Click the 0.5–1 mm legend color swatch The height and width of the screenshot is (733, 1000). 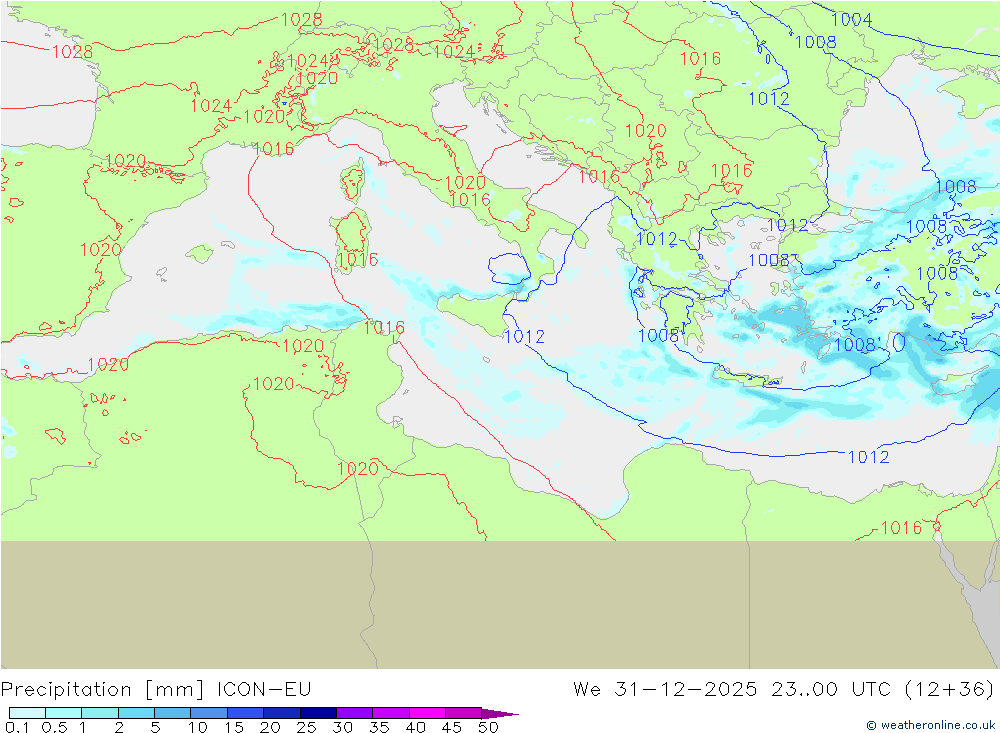point(63,713)
